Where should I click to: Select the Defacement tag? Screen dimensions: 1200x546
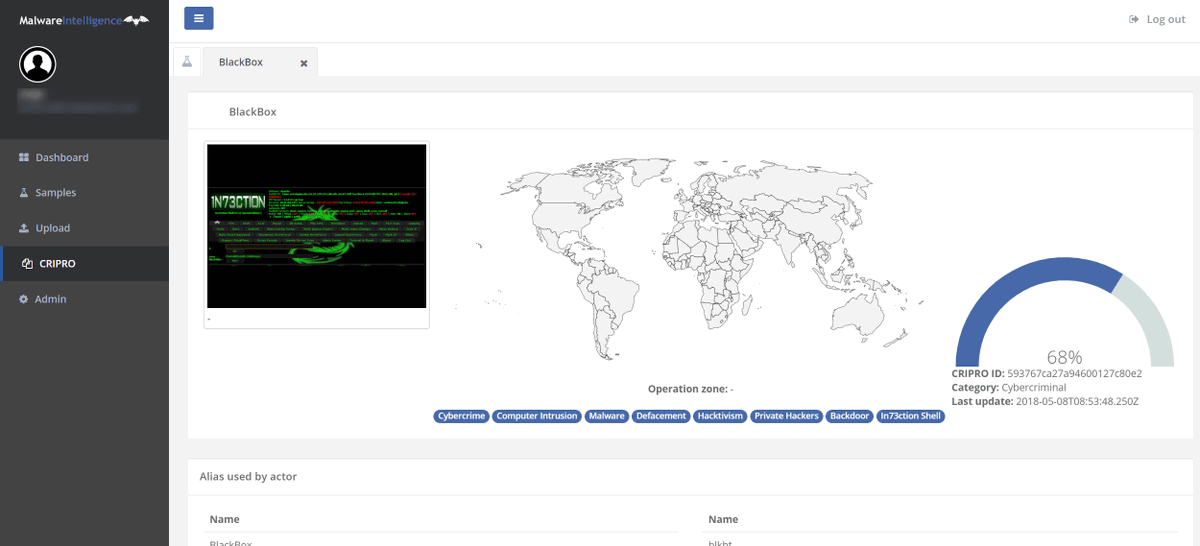pos(661,416)
